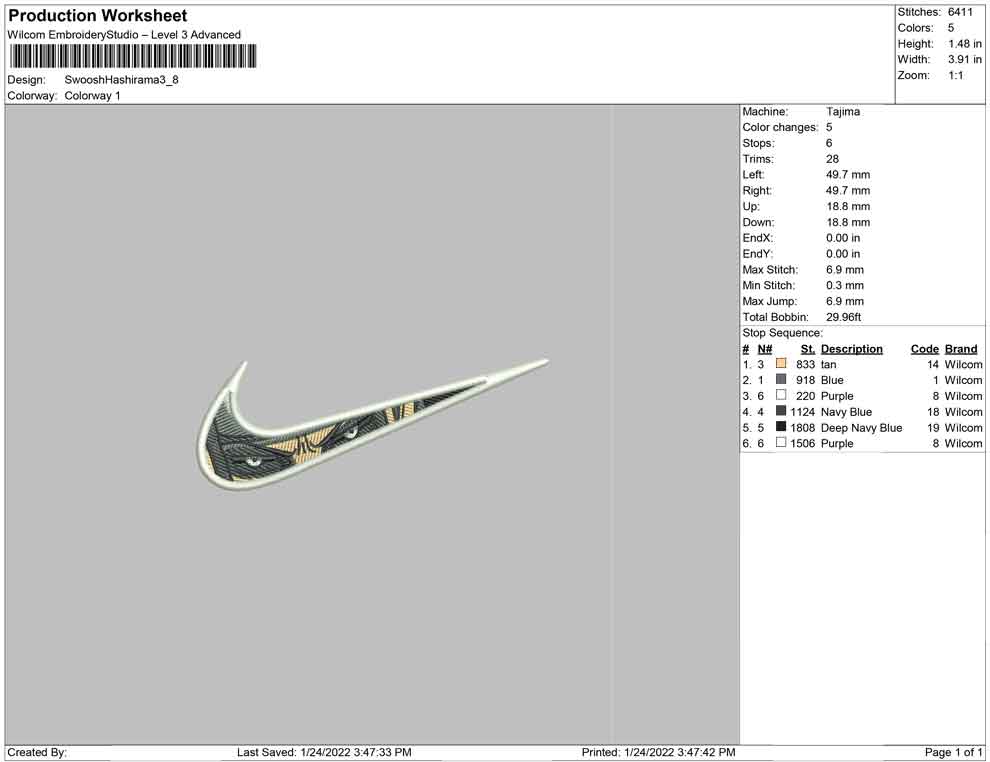The image size is (990, 762).
Task: Click the St. column header
Action: tap(808, 349)
